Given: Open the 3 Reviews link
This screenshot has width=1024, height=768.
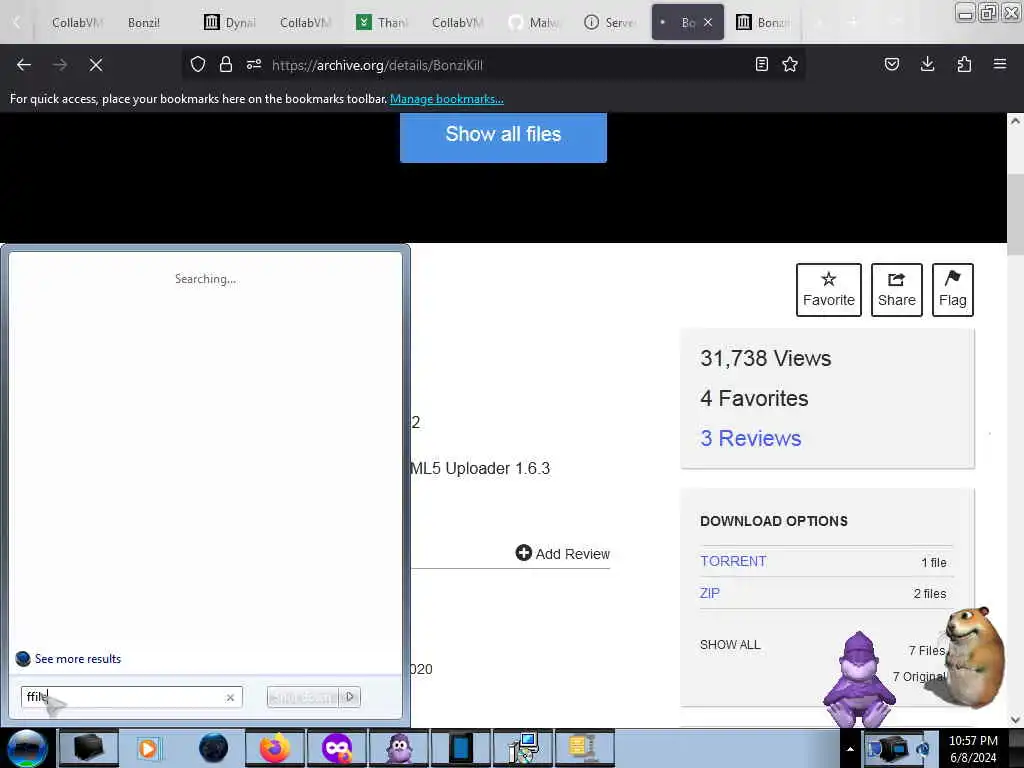Looking at the screenshot, I should [x=750, y=438].
